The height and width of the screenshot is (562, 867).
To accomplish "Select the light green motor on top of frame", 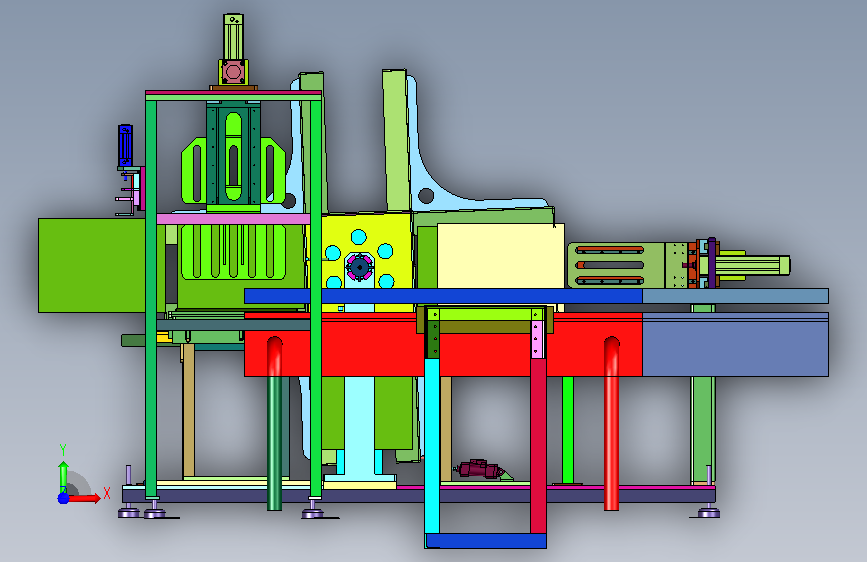I will tap(233, 37).
